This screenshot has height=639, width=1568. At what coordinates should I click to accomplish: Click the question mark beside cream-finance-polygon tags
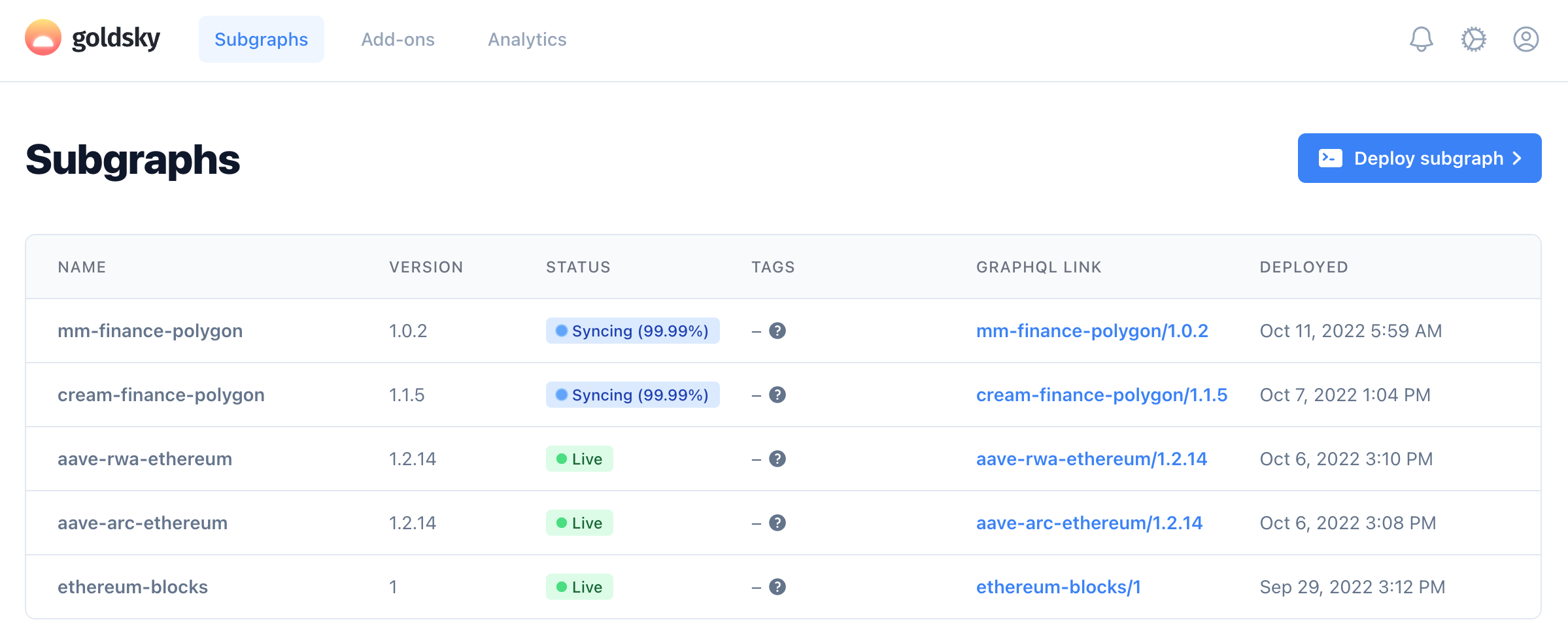click(777, 395)
